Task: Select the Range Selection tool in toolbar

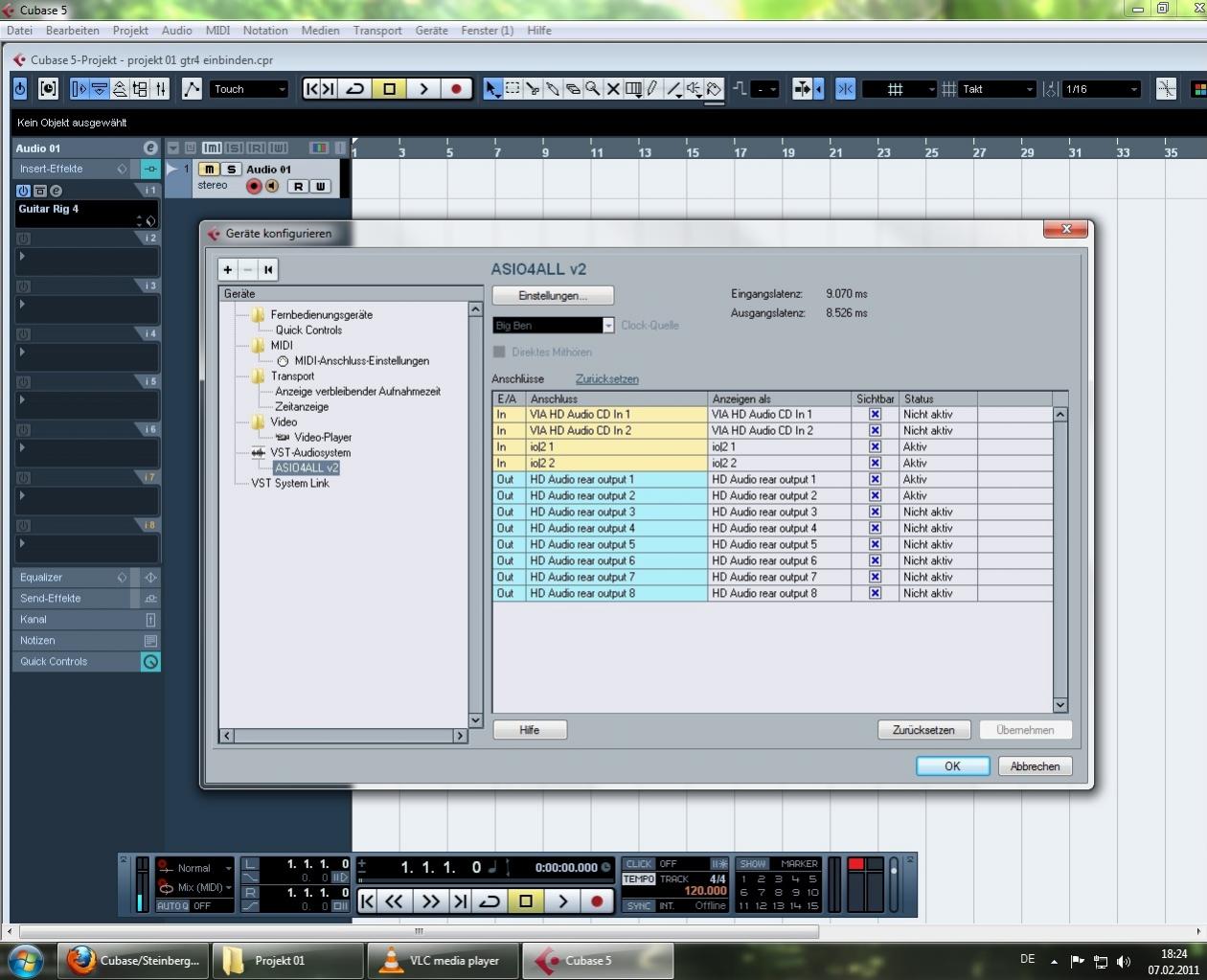Action: [513, 89]
